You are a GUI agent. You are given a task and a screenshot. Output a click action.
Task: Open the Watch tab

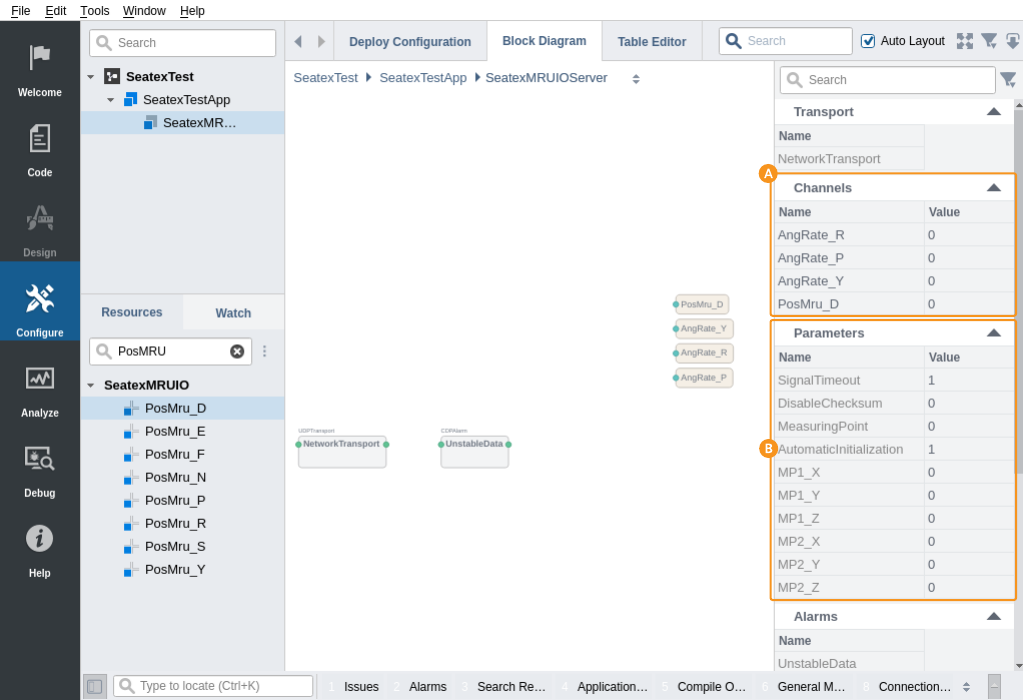click(233, 313)
